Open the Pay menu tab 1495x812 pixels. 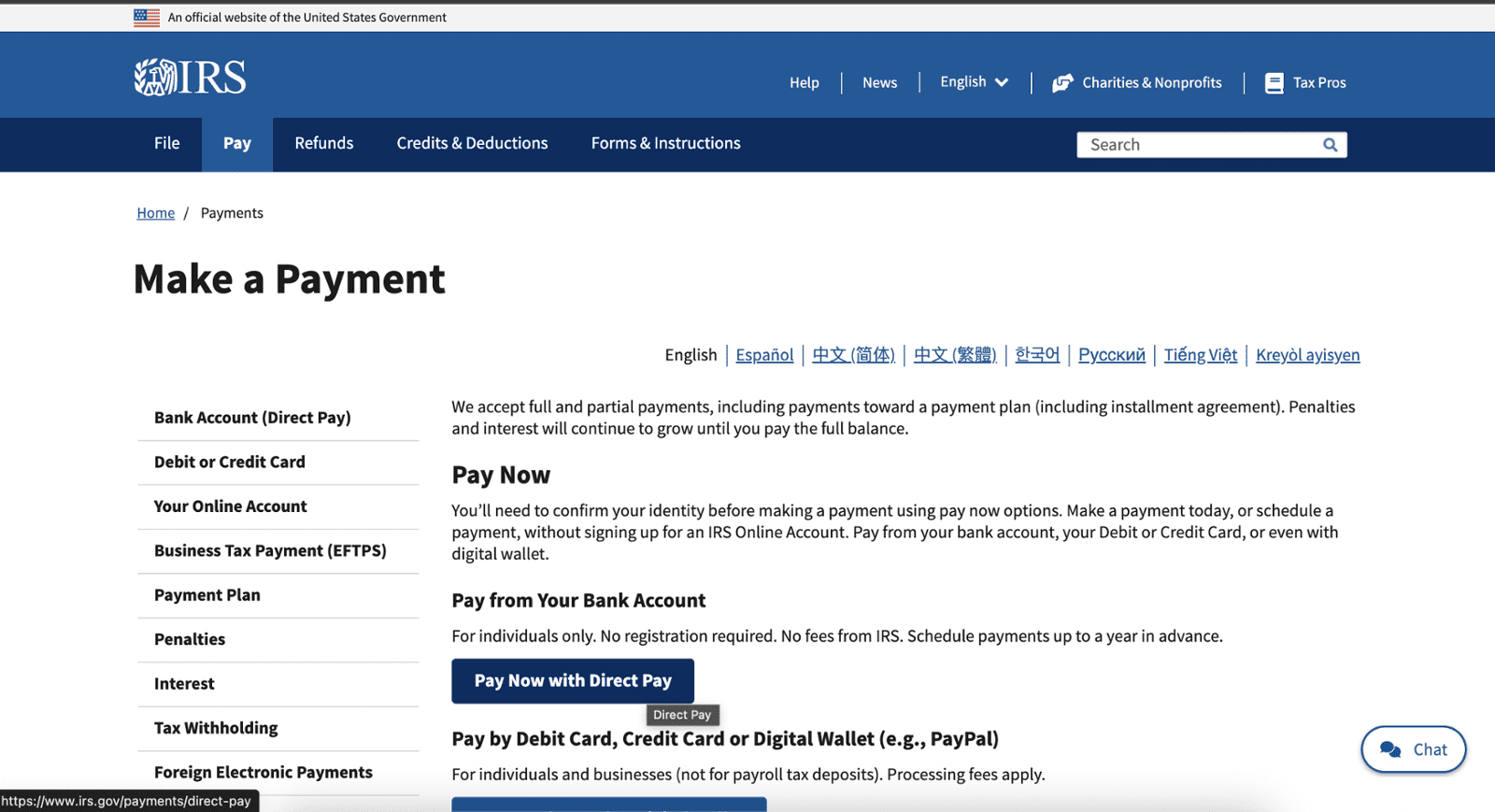click(x=237, y=144)
